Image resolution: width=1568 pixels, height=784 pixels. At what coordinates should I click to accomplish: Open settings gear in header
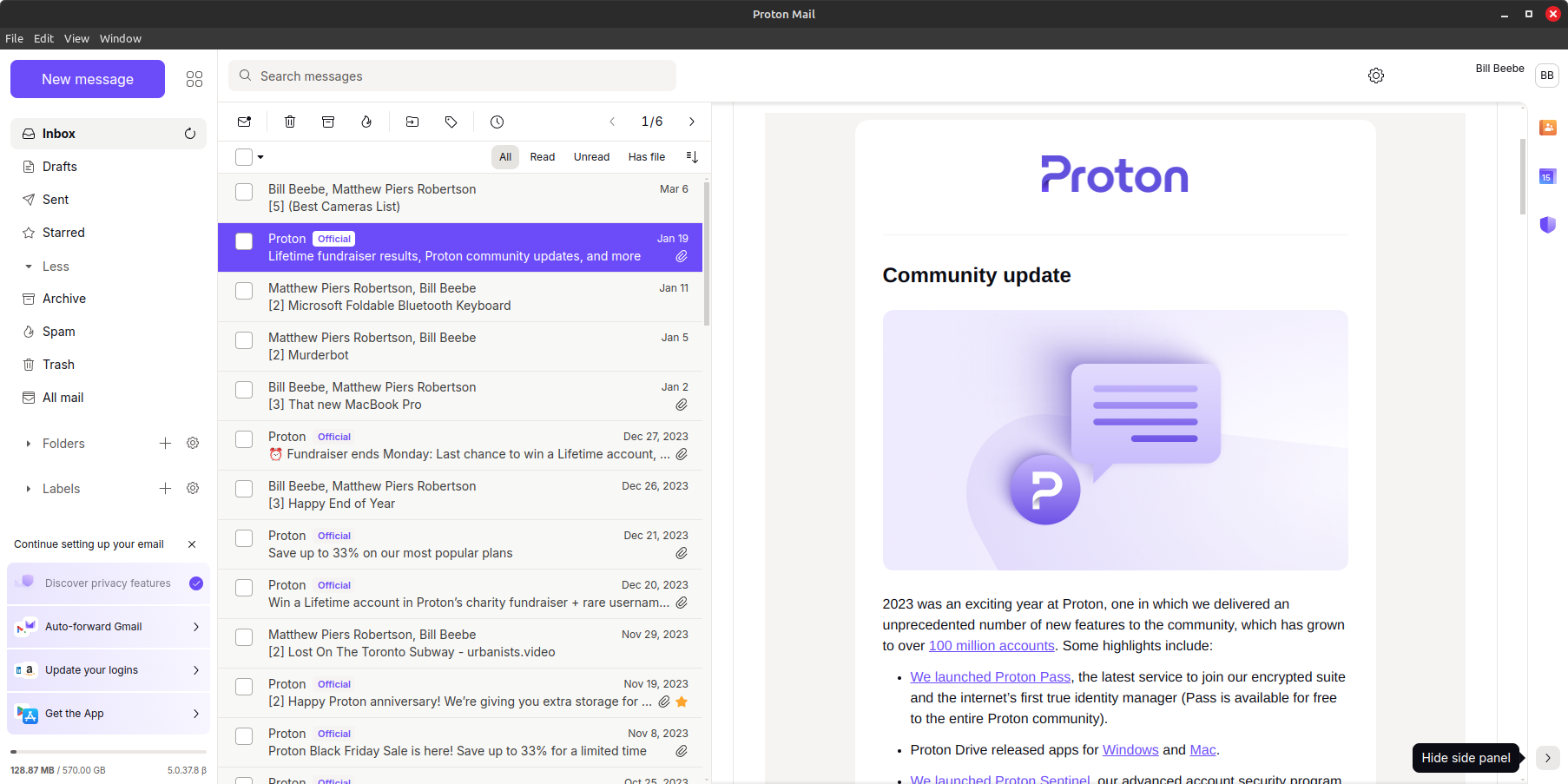click(1376, 76)
